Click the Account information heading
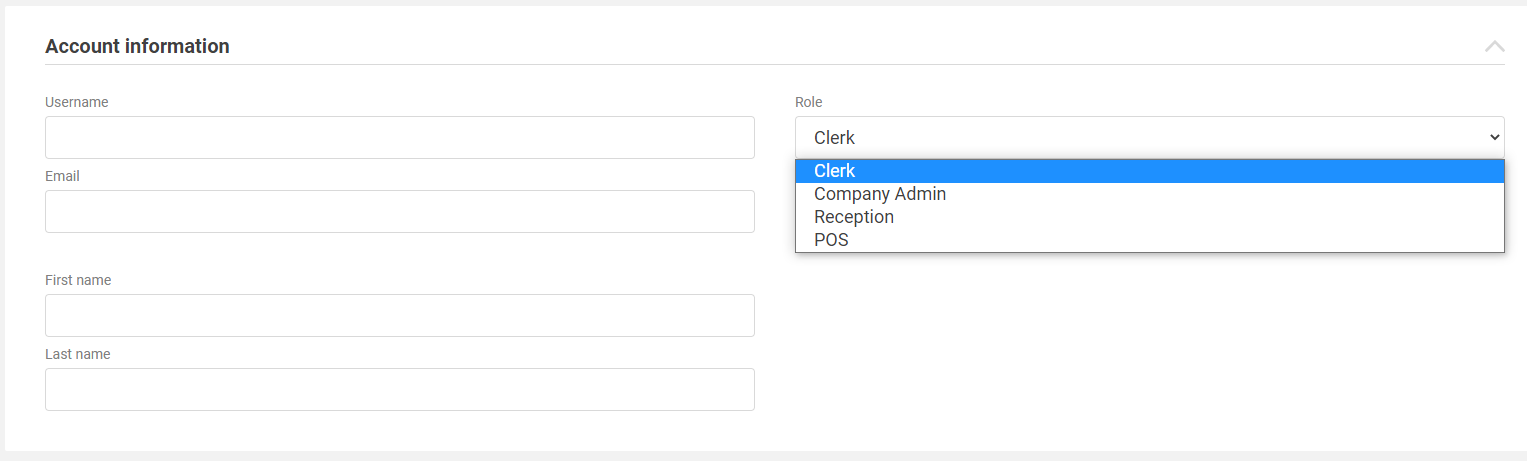The image size is (1527, 461). point(137,46)
